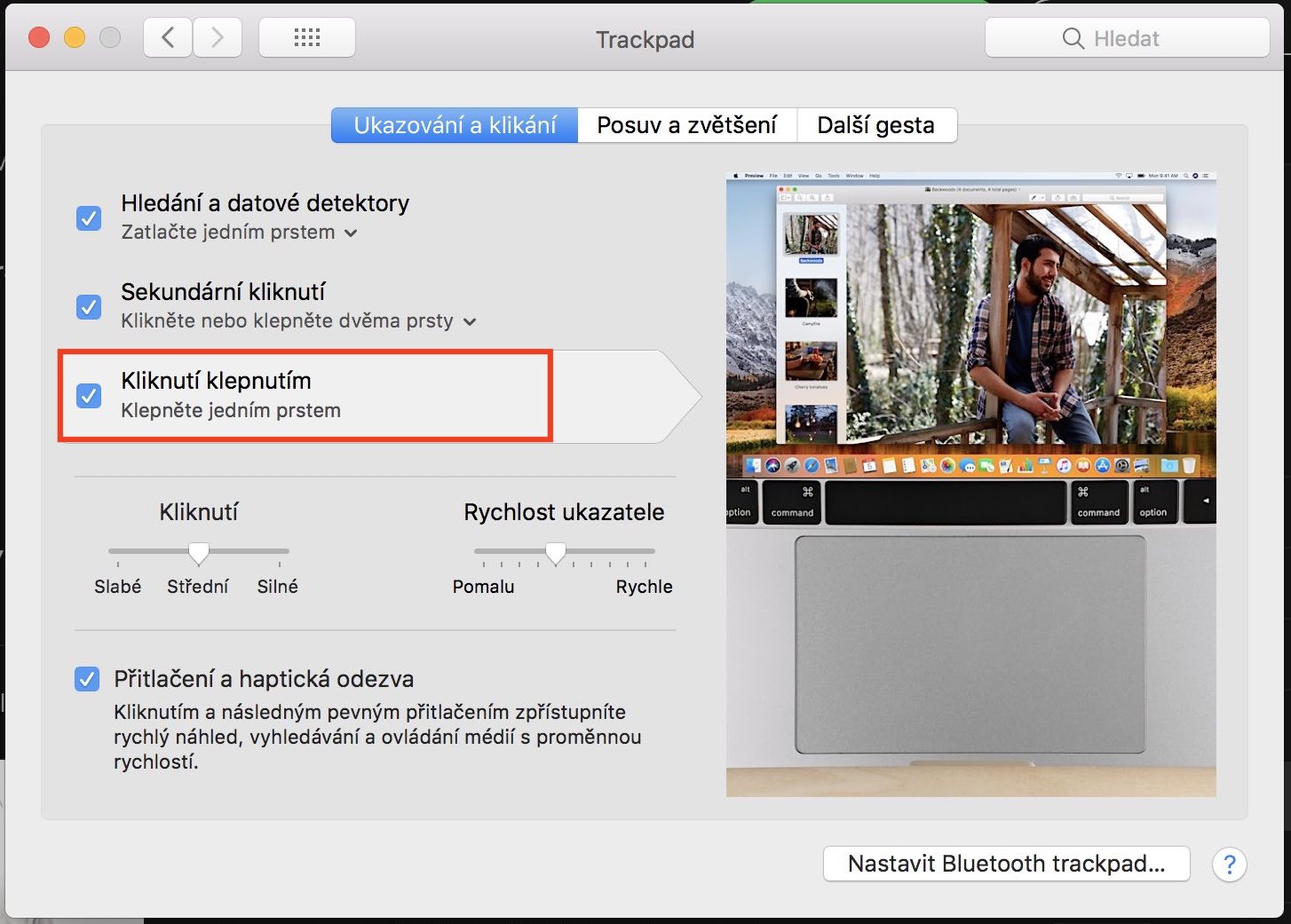
Task: Select the Ukazování a klikání tab
Action: 455,125
